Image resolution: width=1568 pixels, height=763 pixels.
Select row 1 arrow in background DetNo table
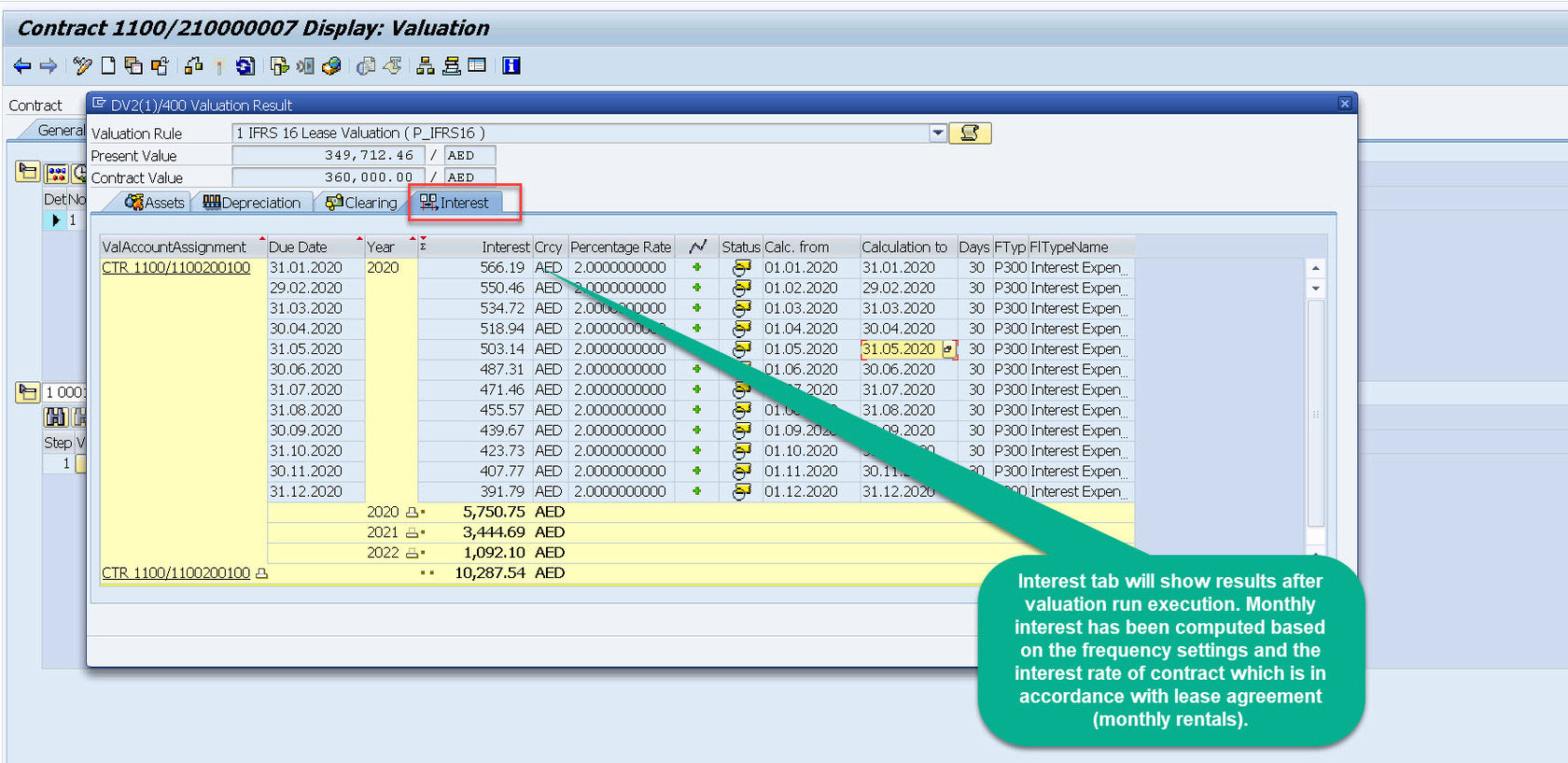pos(55,220)
